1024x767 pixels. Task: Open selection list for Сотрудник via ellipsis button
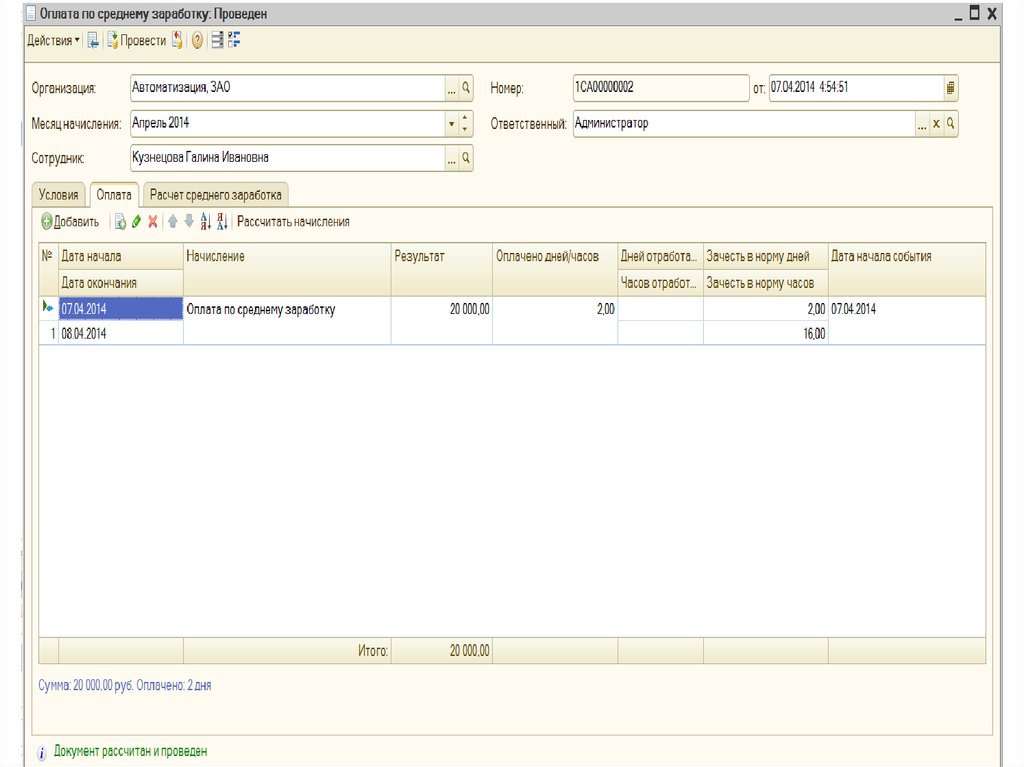[451, 158]
